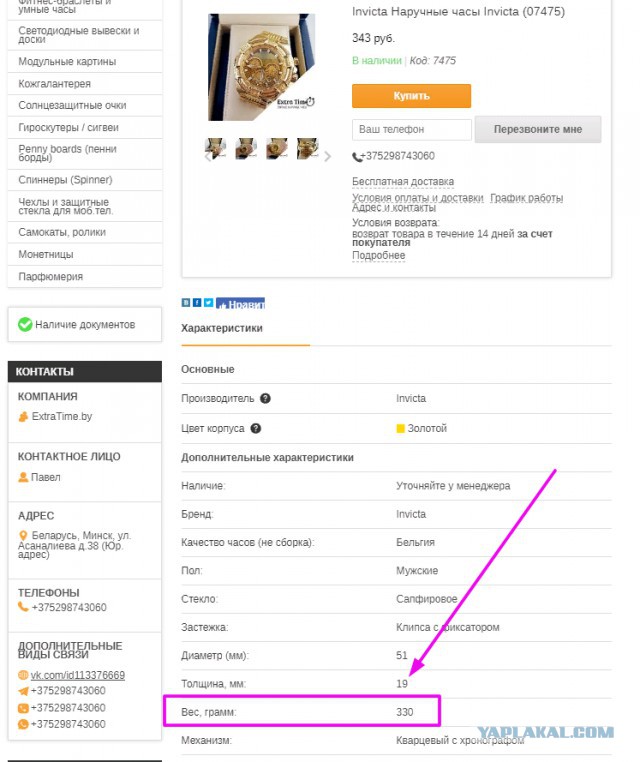Viewport: 640px width, 762px height.
Task: Click the Twitter share icon
Action: tap(208, 303)
